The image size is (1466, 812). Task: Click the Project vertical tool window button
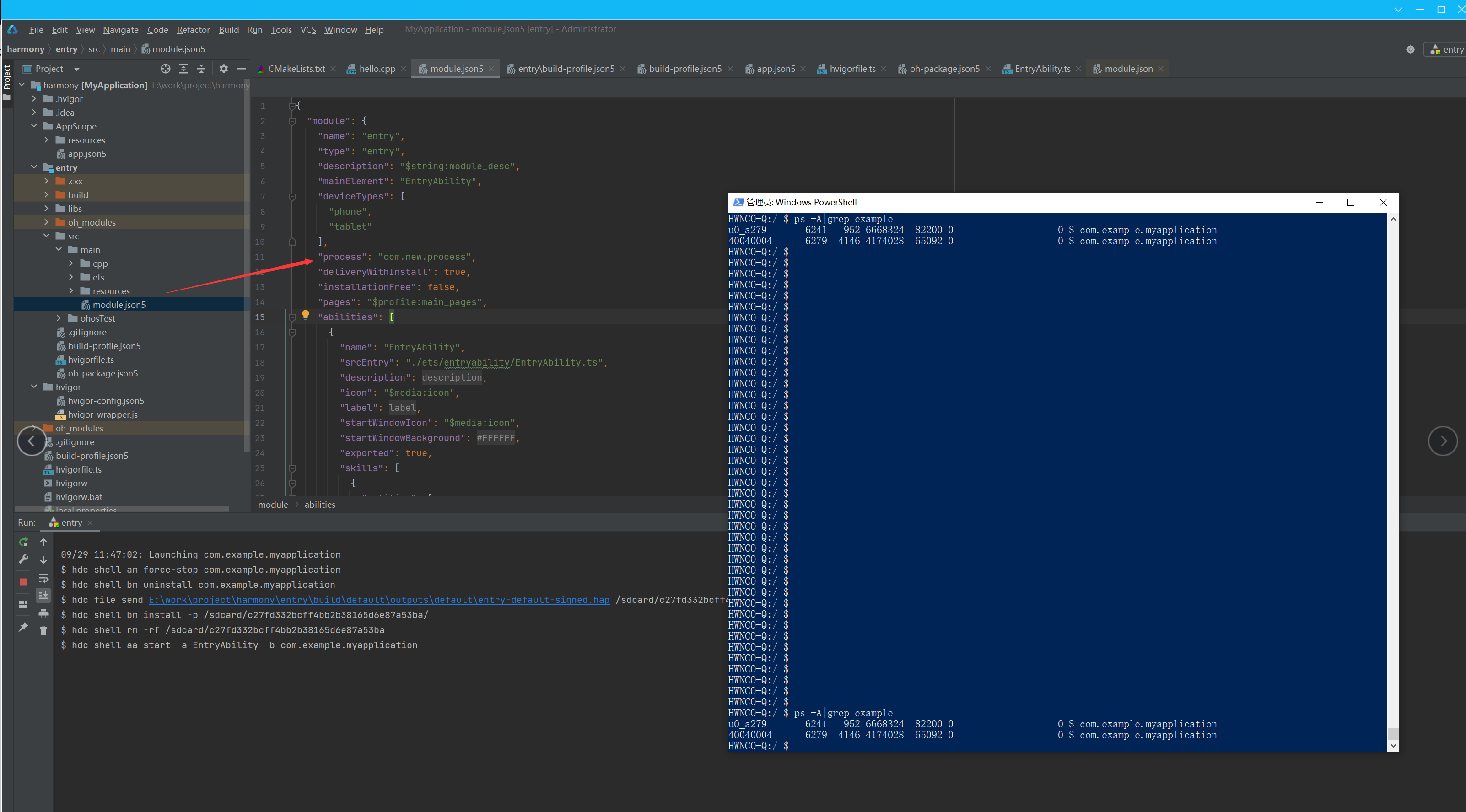(x=7, y=82)
